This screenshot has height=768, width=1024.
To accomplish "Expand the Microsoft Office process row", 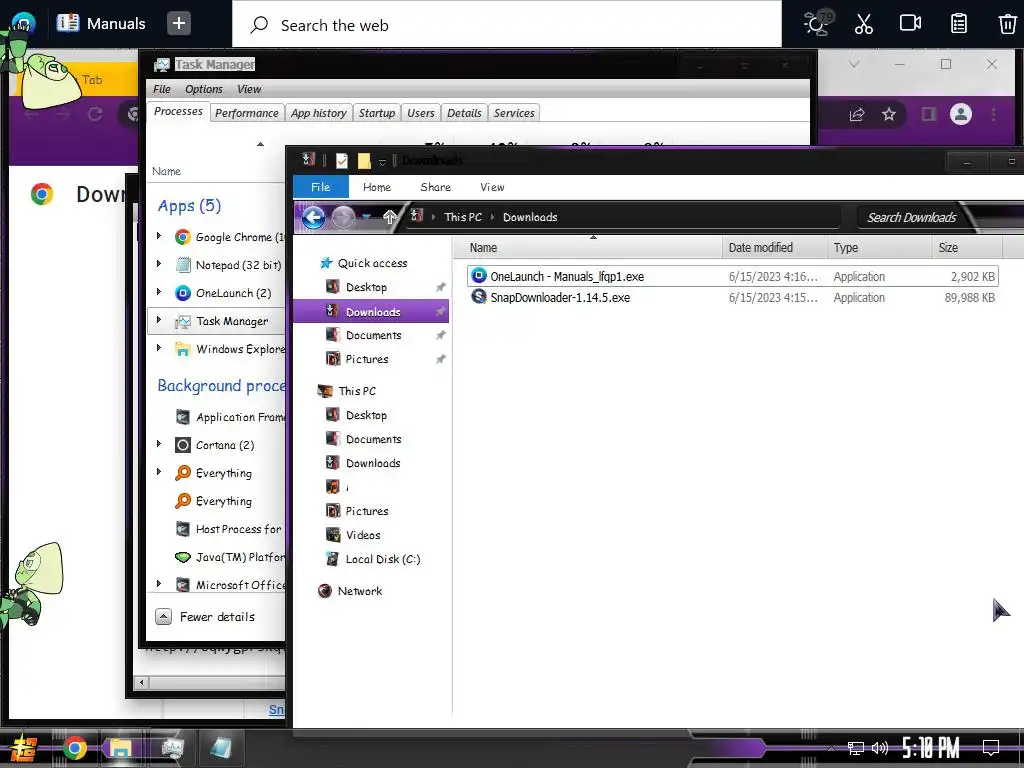I will point(159,584).
